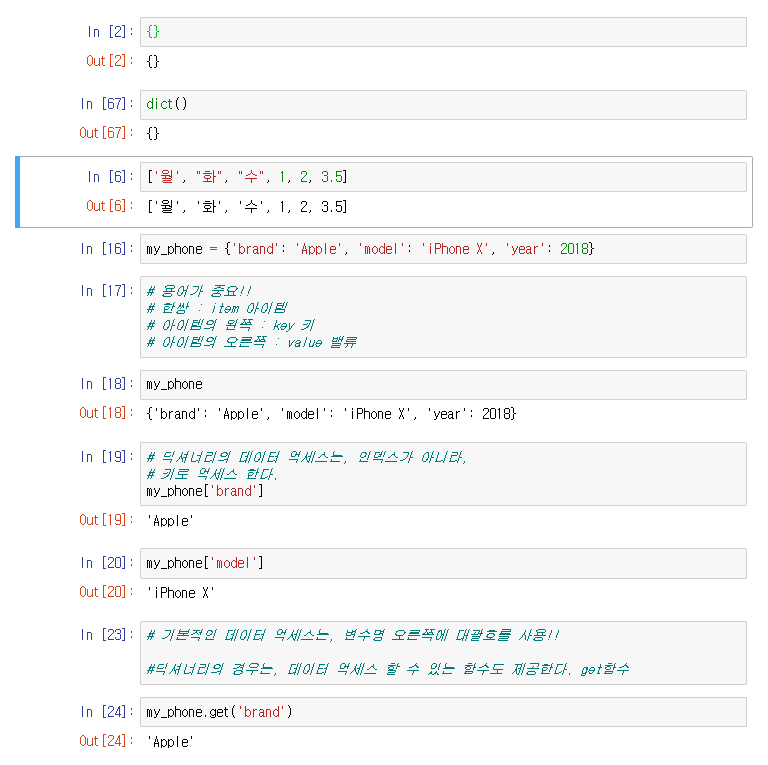Click the In [20]: prompt label

tap(107, 563)
